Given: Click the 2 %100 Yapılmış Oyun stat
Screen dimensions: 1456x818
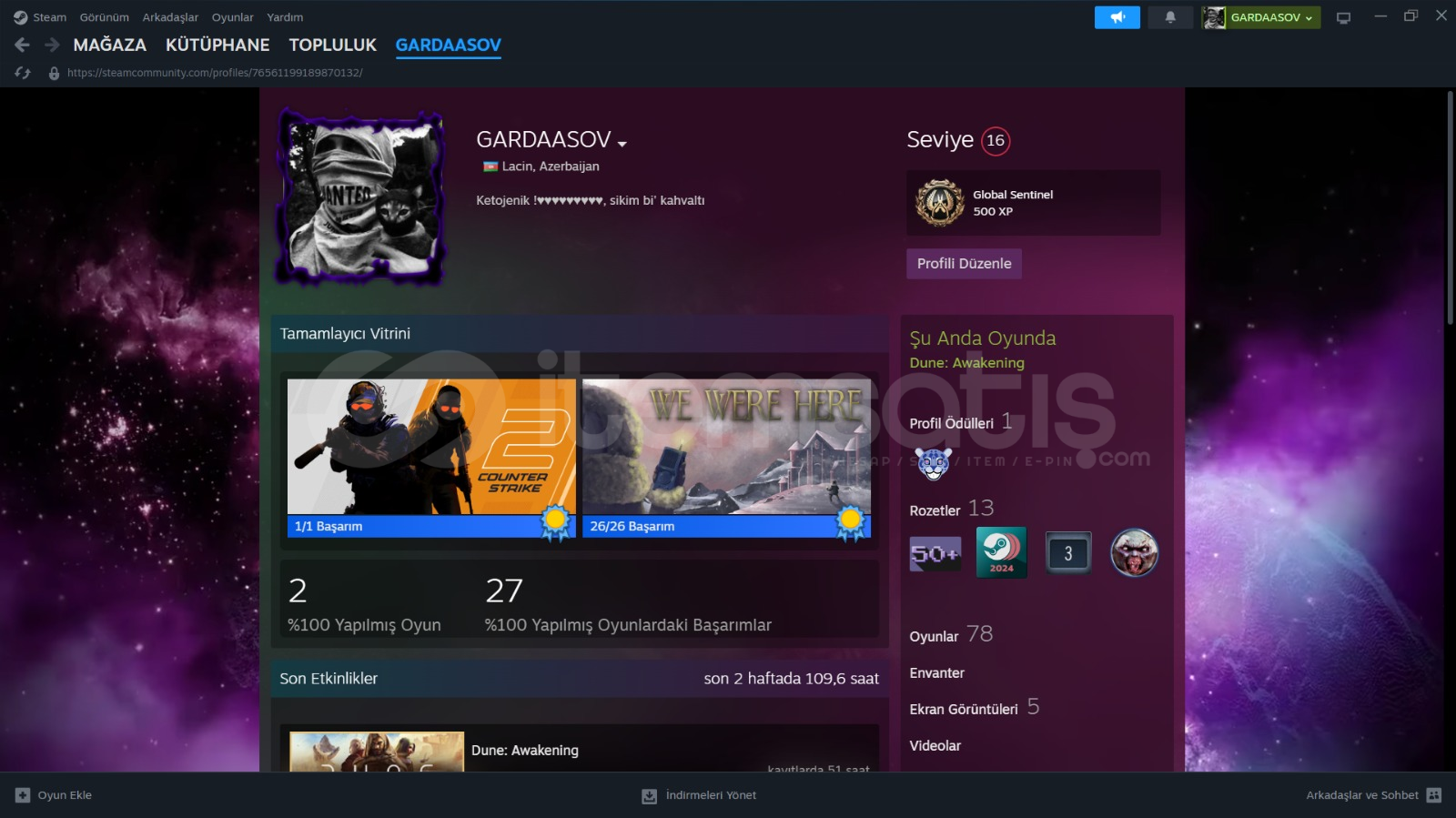Looking at the screenshot, I should (364, 604).
